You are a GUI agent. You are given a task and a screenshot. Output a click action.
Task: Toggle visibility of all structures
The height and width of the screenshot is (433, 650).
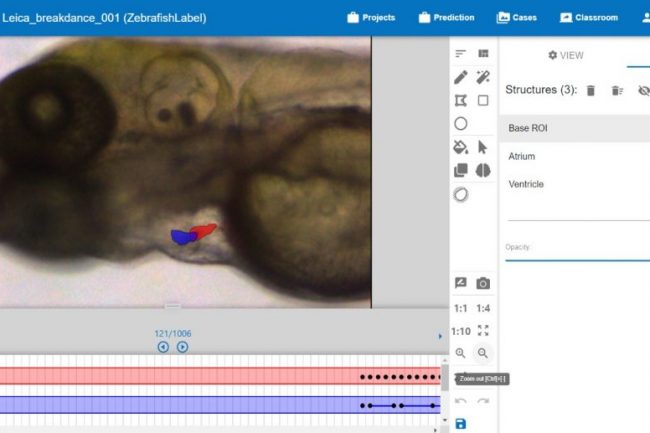coord(643,90)
